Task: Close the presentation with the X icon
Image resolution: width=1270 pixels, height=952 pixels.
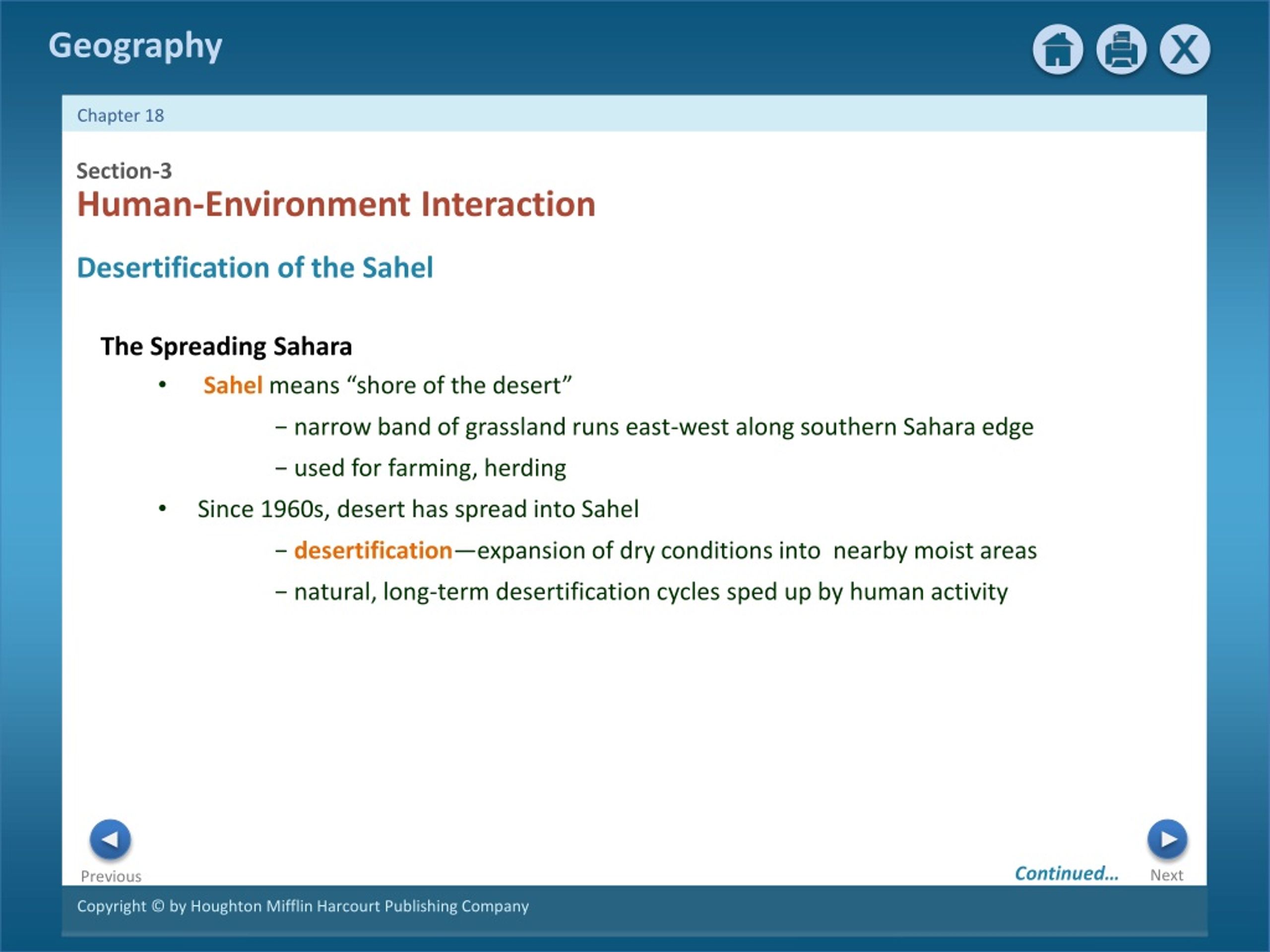Action: click(x=1185, y=50)
